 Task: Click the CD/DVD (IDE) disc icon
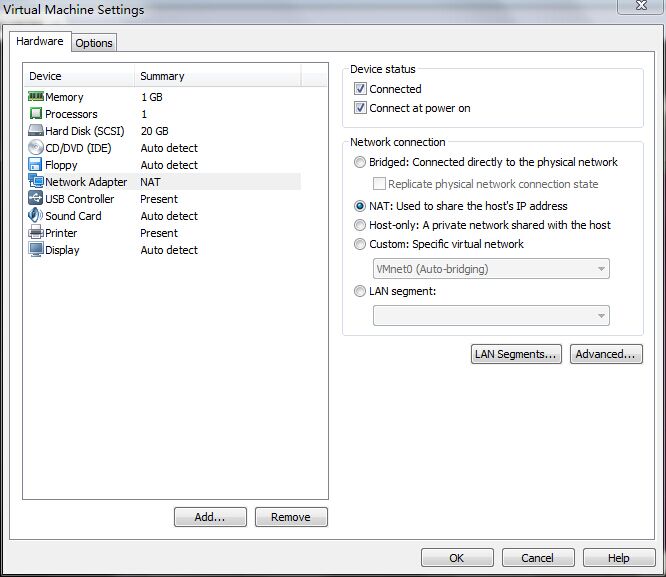[36, 147]
